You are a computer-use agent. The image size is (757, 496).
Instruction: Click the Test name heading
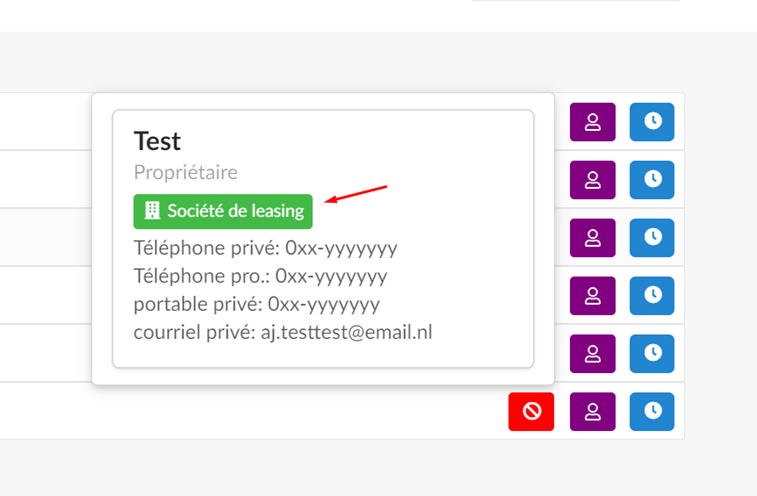click(157, 142)
